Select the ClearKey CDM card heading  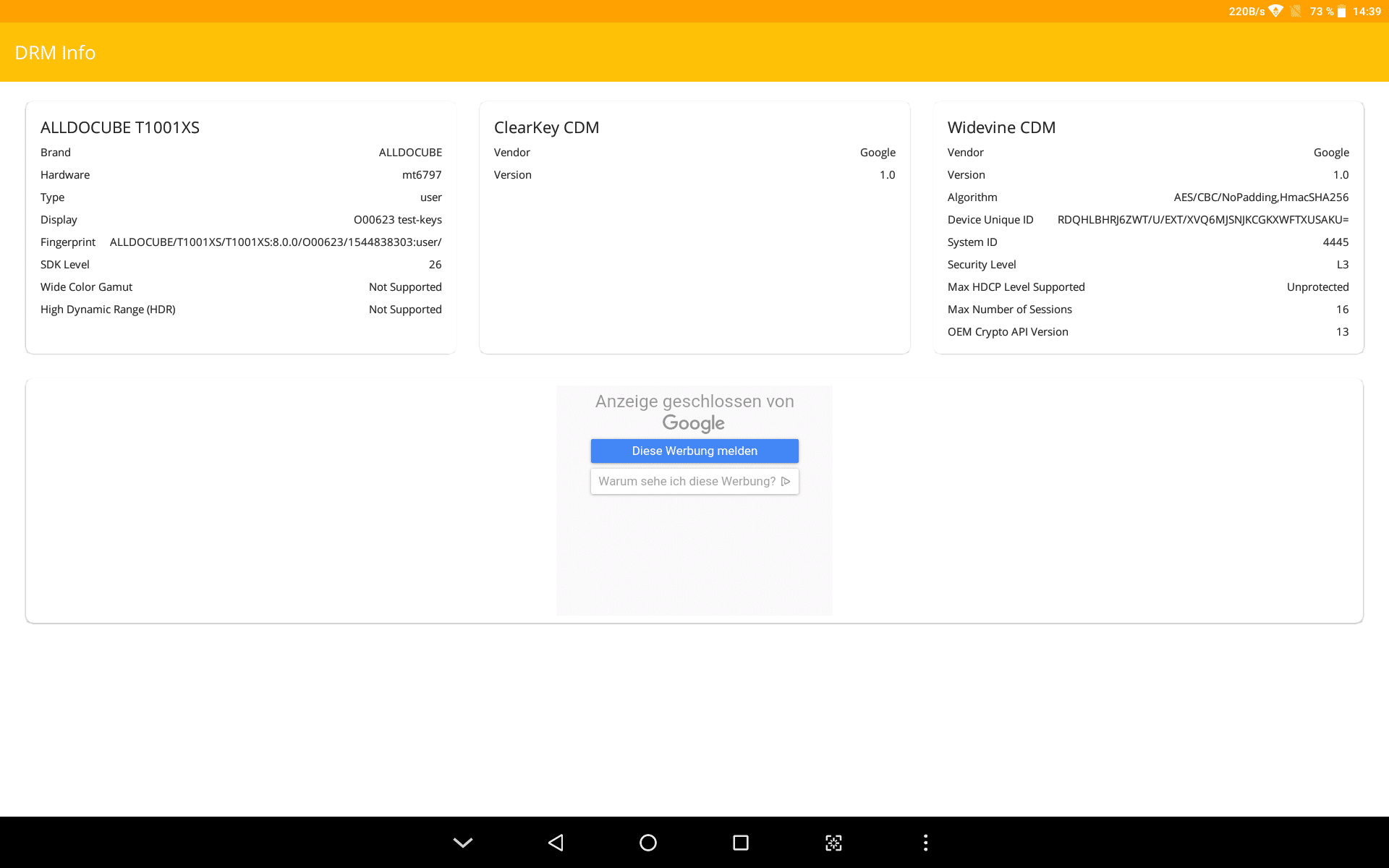[546, 127]
